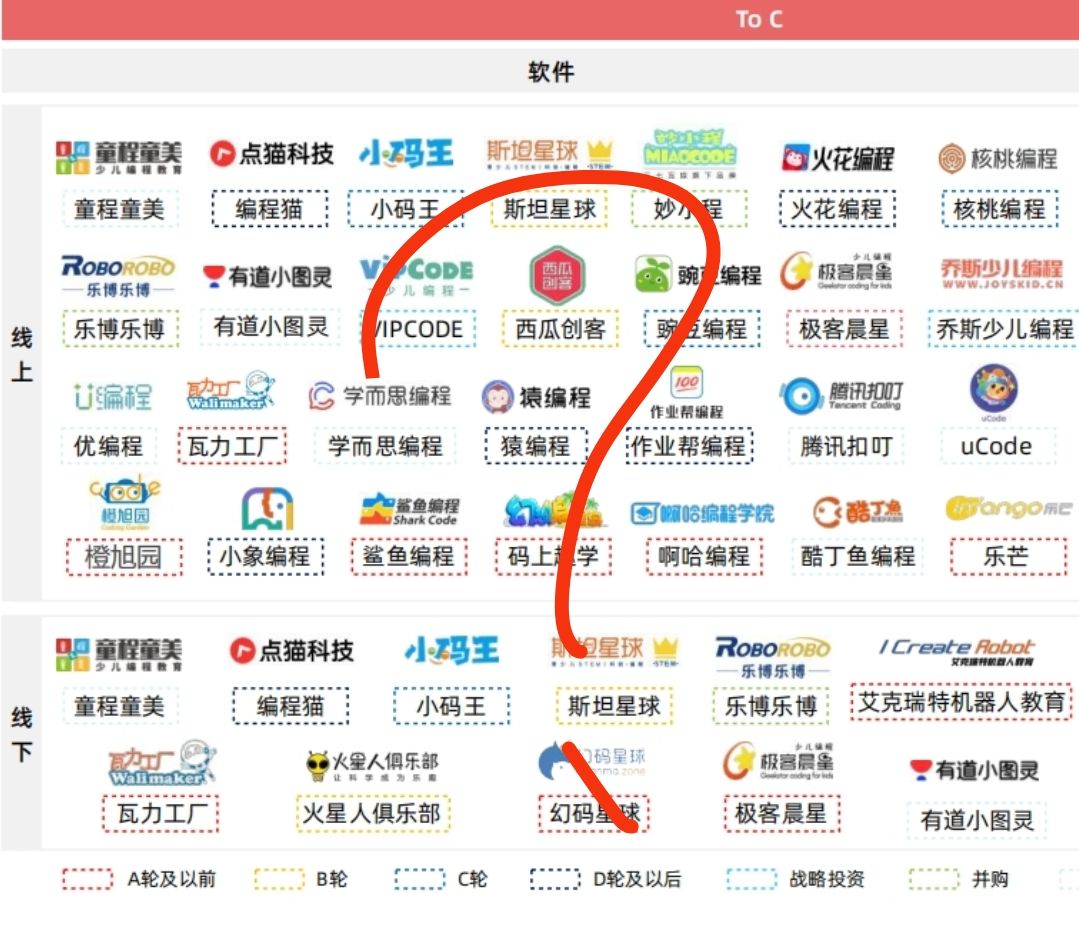Click the '瓦力工厂' label in the 线上 section
The width and height of the screenshot is (1079, 941).
[232, 446]
